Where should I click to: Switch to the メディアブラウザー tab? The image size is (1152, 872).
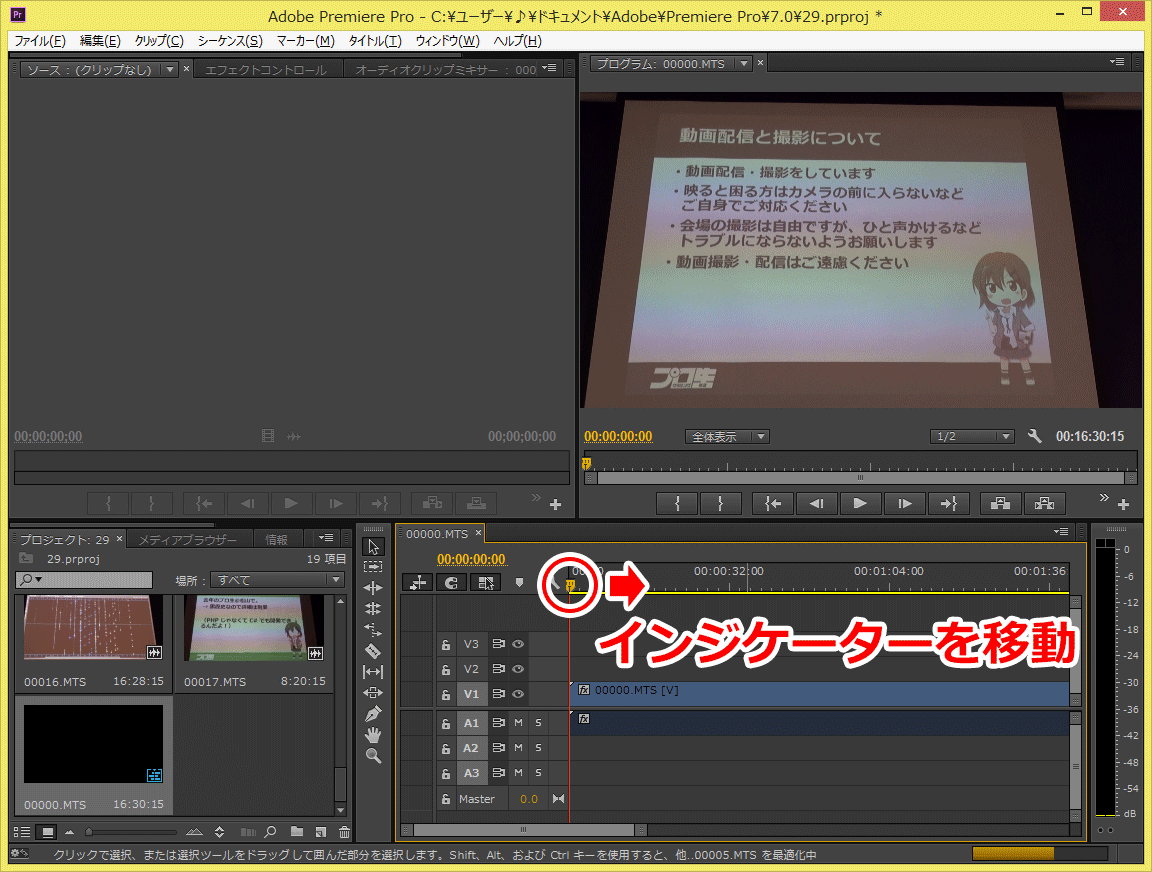[x=188, y=540]
